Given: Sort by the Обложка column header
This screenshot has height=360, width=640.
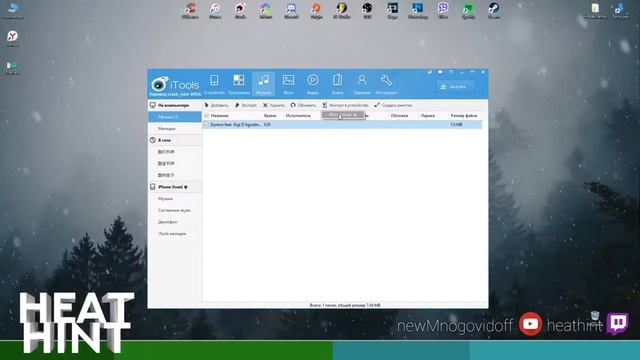Looking at the screenshot, I should click(399, 116).
